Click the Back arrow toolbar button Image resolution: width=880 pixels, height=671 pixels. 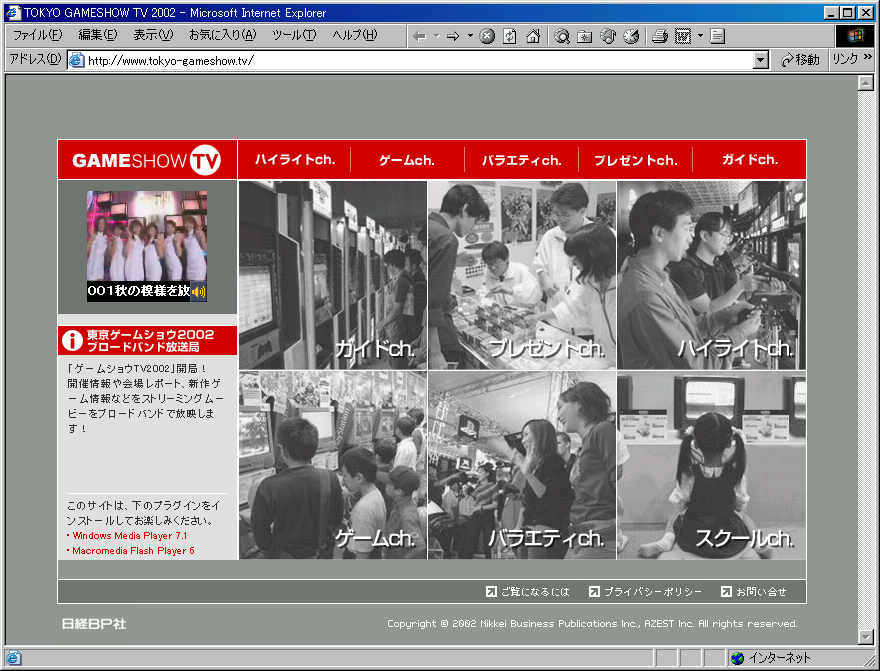[420, 36]
